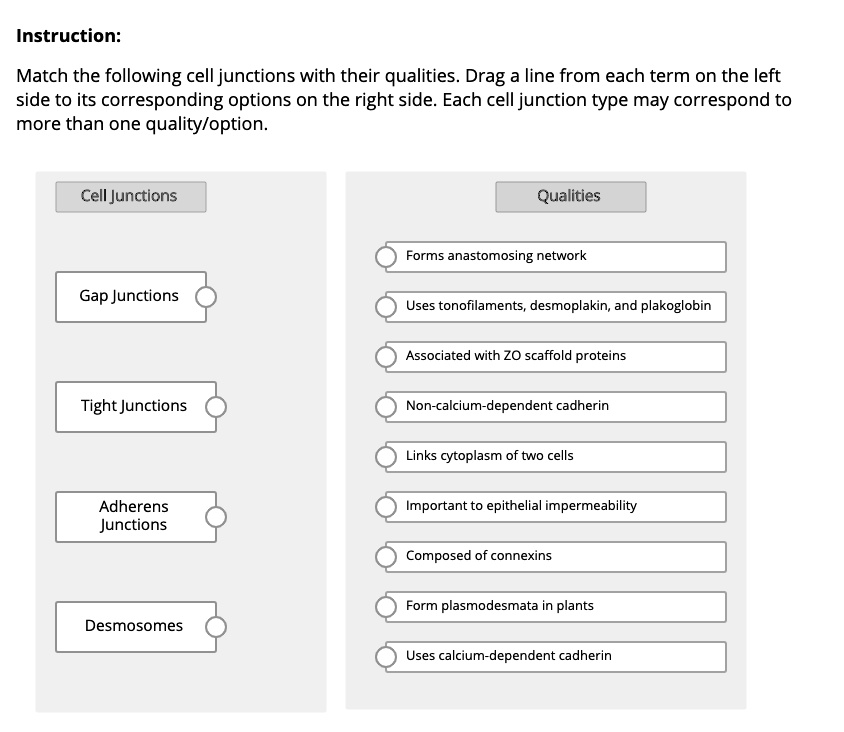Click the 'Qualities' header label

click(x=570, y=196)
